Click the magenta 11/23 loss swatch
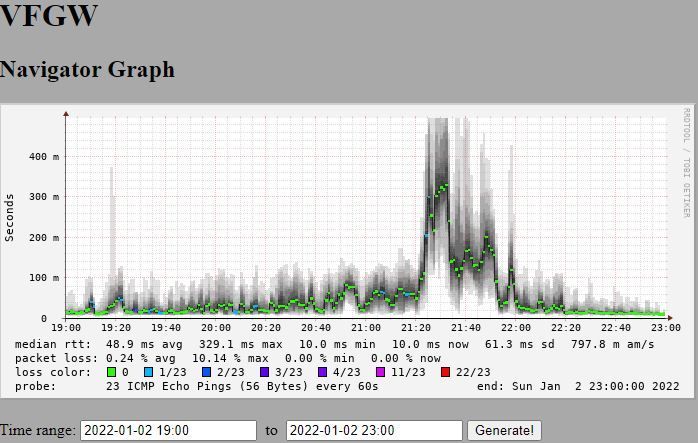Viewport: 698px width, 443px height. coord(380,372)
